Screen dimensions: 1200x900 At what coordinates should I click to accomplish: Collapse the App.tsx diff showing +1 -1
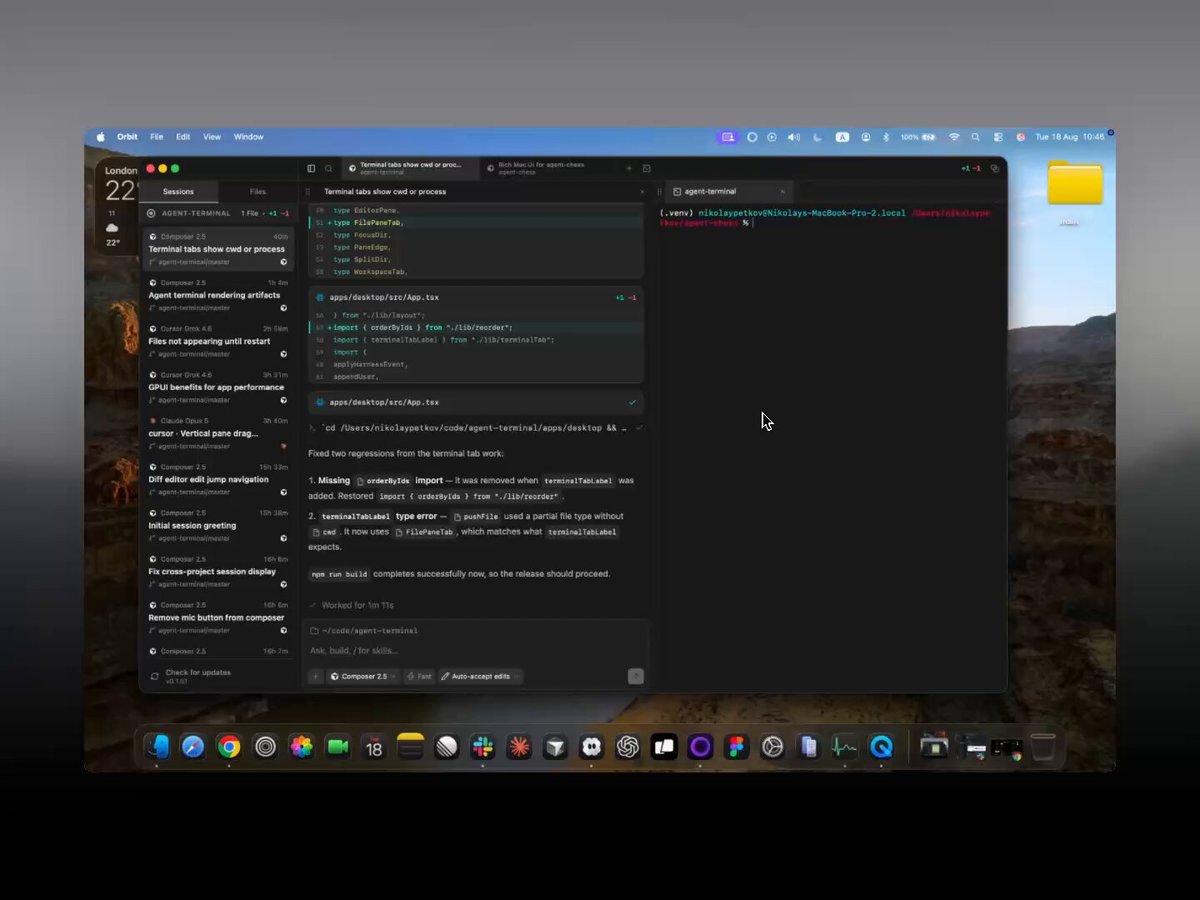[476, 297]
